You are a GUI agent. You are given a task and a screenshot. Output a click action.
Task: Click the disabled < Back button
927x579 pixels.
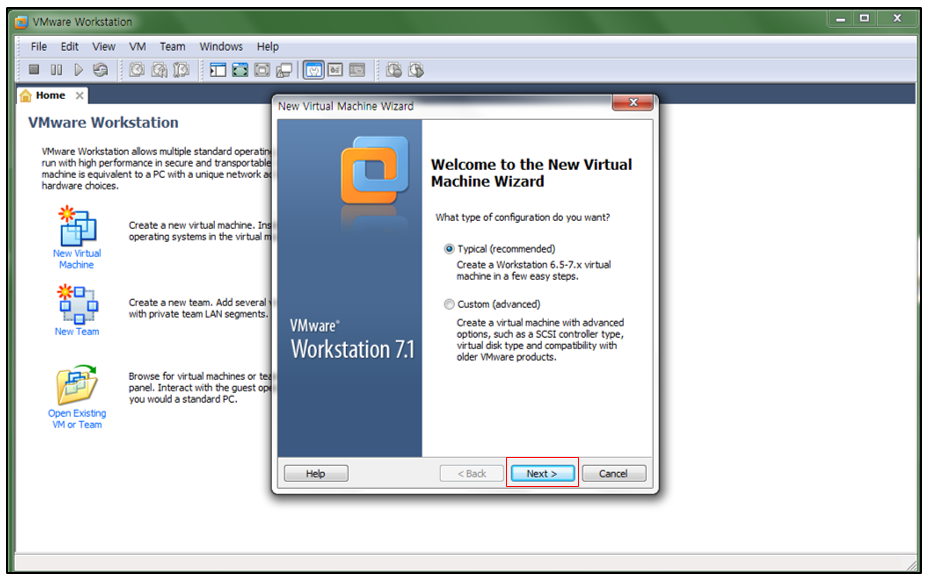pos(472,474)
